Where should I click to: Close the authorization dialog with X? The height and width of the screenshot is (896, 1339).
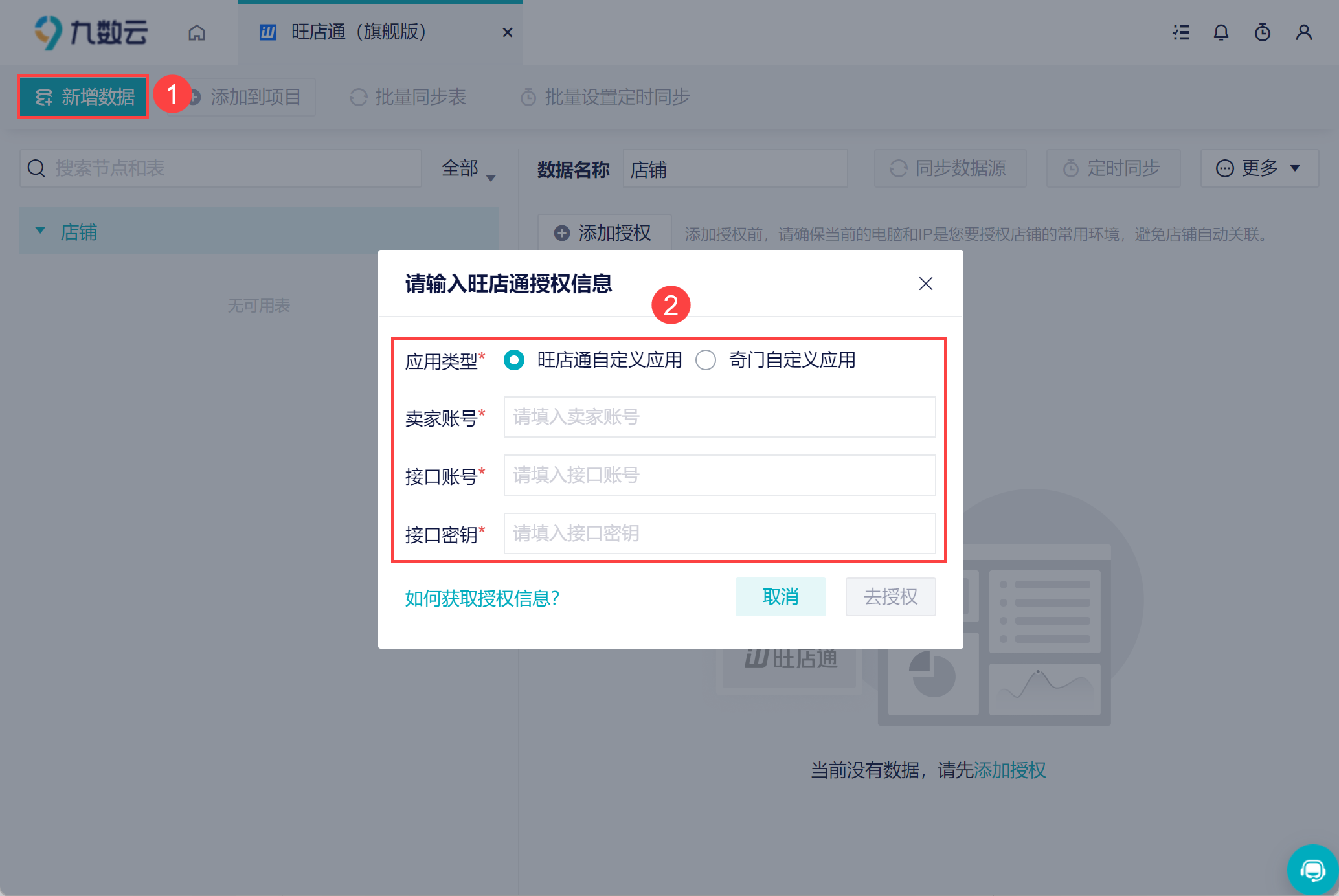[x=926, y=284]
